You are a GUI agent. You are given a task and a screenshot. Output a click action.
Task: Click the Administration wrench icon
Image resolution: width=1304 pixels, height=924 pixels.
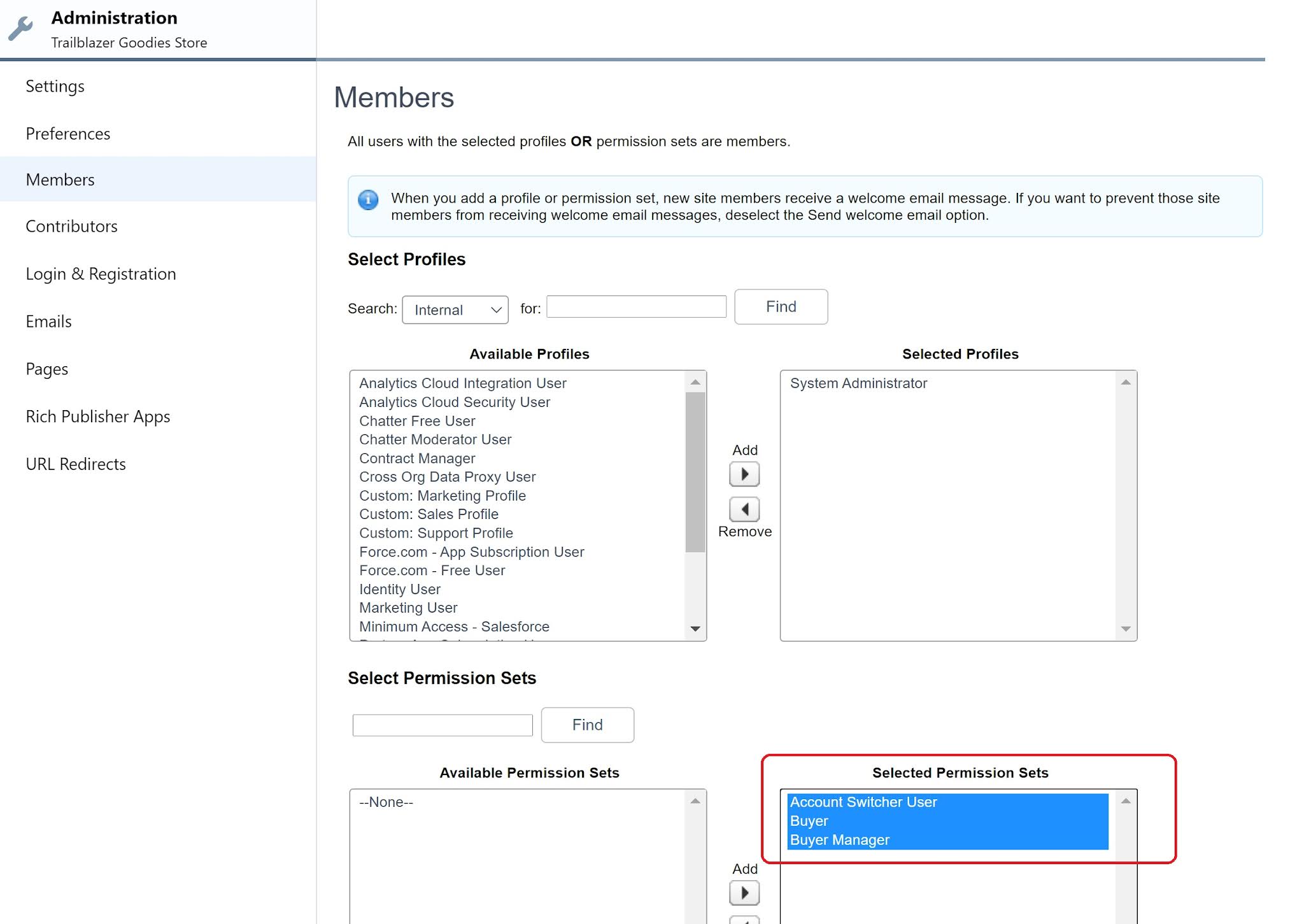click(21, 29)
